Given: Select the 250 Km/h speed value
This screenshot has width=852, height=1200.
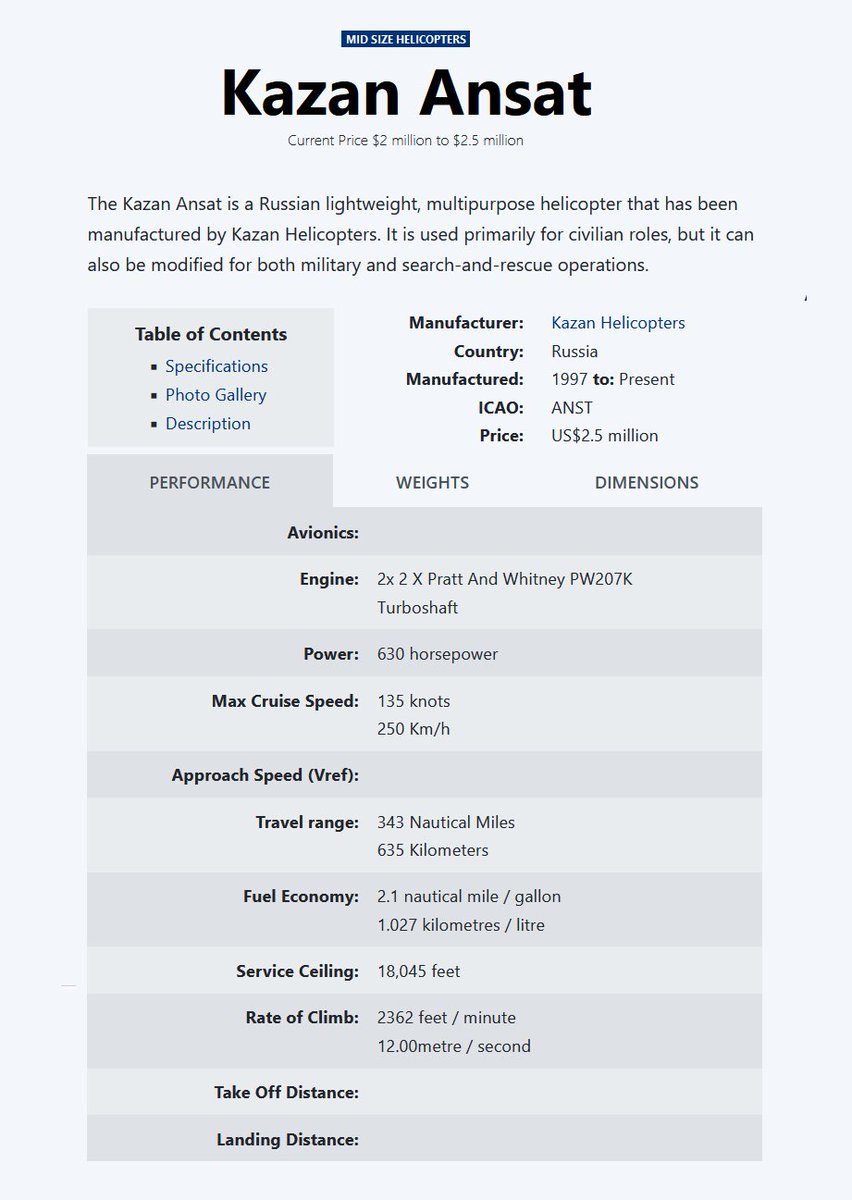Looking at the screenshot, I should [414, 729].
